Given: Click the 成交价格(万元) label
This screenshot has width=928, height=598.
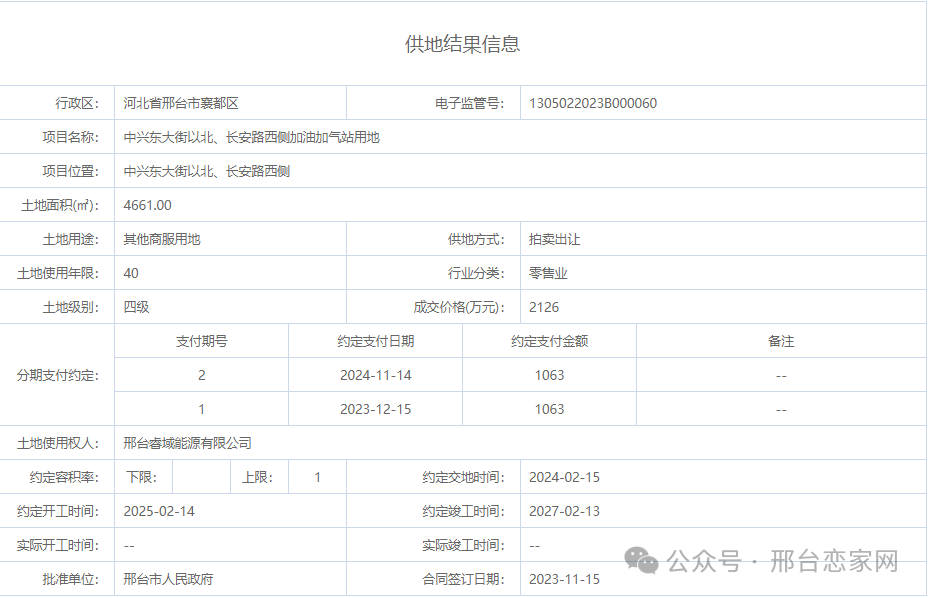Looking at the screenshot, I should pyautogui.click(x=459, y=307).
